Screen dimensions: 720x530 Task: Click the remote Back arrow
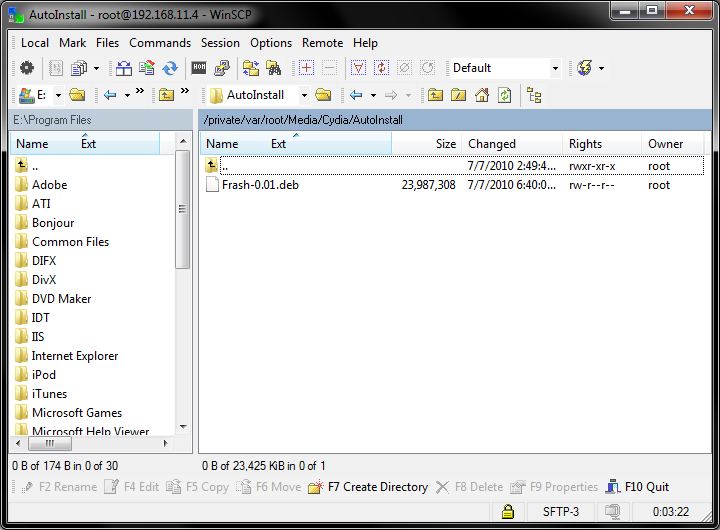[x=356, y=95]
